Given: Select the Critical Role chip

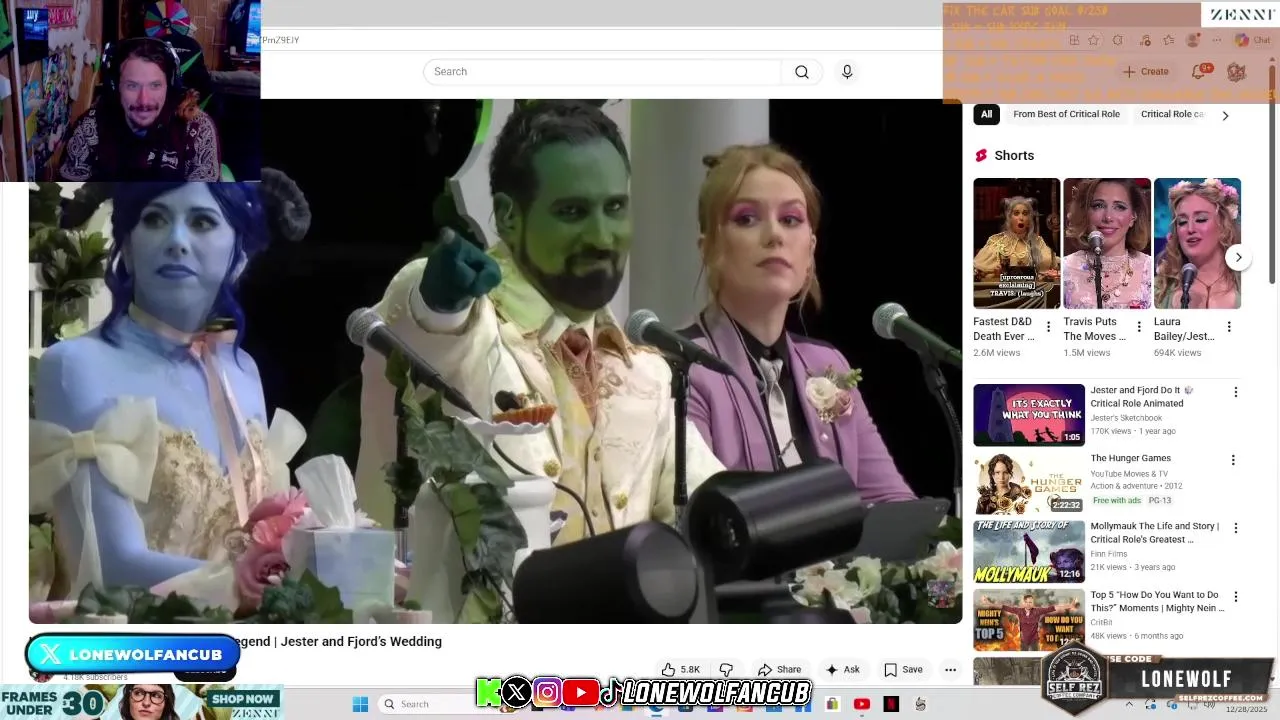Looking at the screenshot, I should (x=1172, y=114).
